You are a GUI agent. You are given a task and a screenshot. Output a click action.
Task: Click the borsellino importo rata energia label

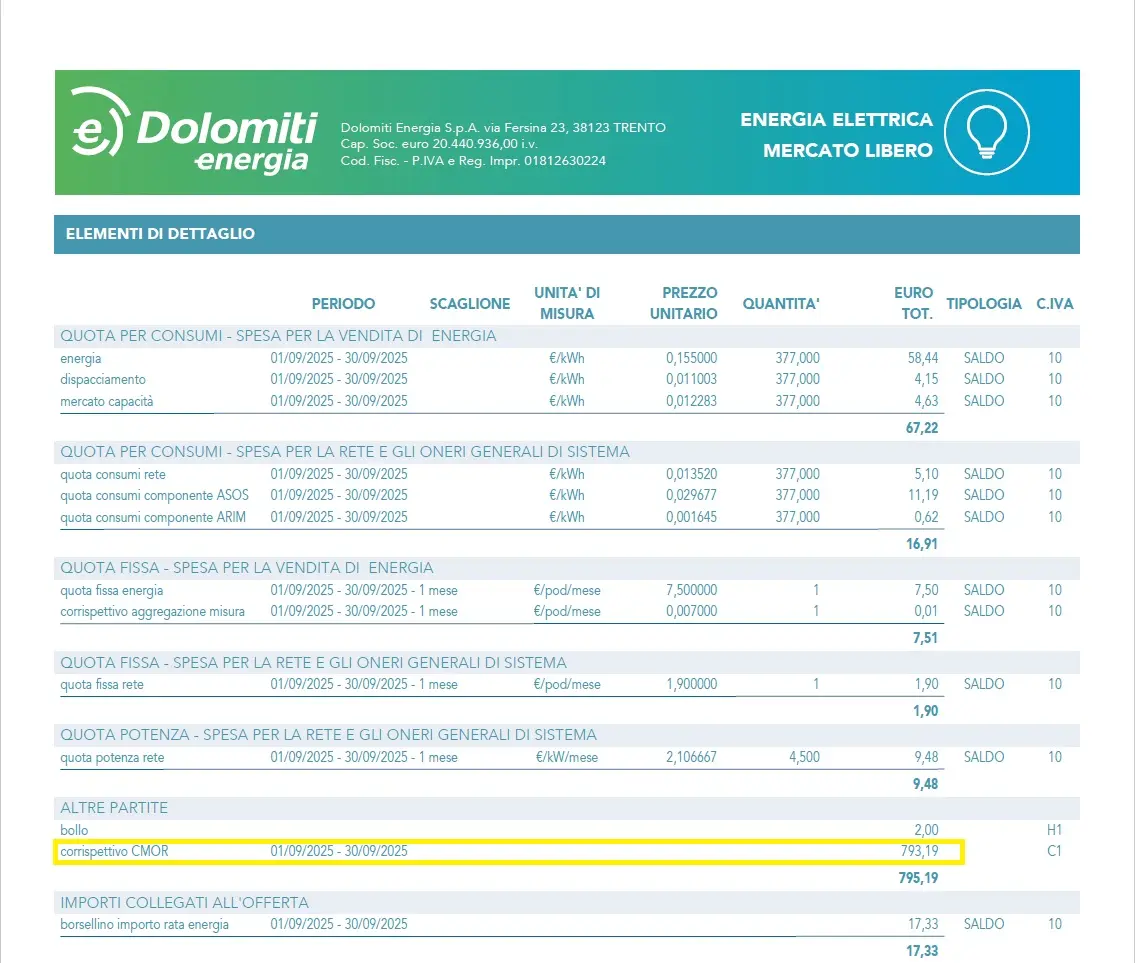coord(145,925)
